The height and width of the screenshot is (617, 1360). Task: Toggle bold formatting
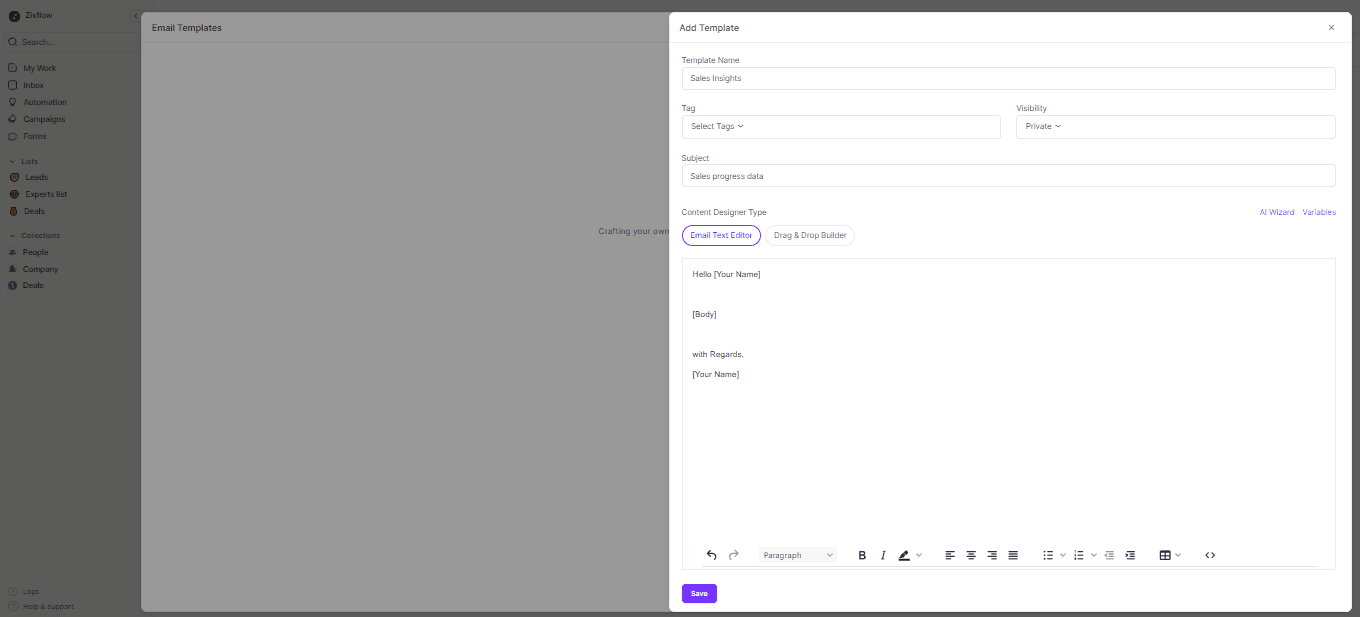point(862,555)
